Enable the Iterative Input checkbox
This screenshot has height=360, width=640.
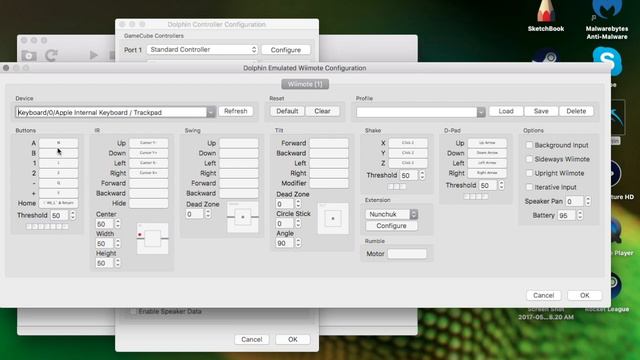click(529, 187)
